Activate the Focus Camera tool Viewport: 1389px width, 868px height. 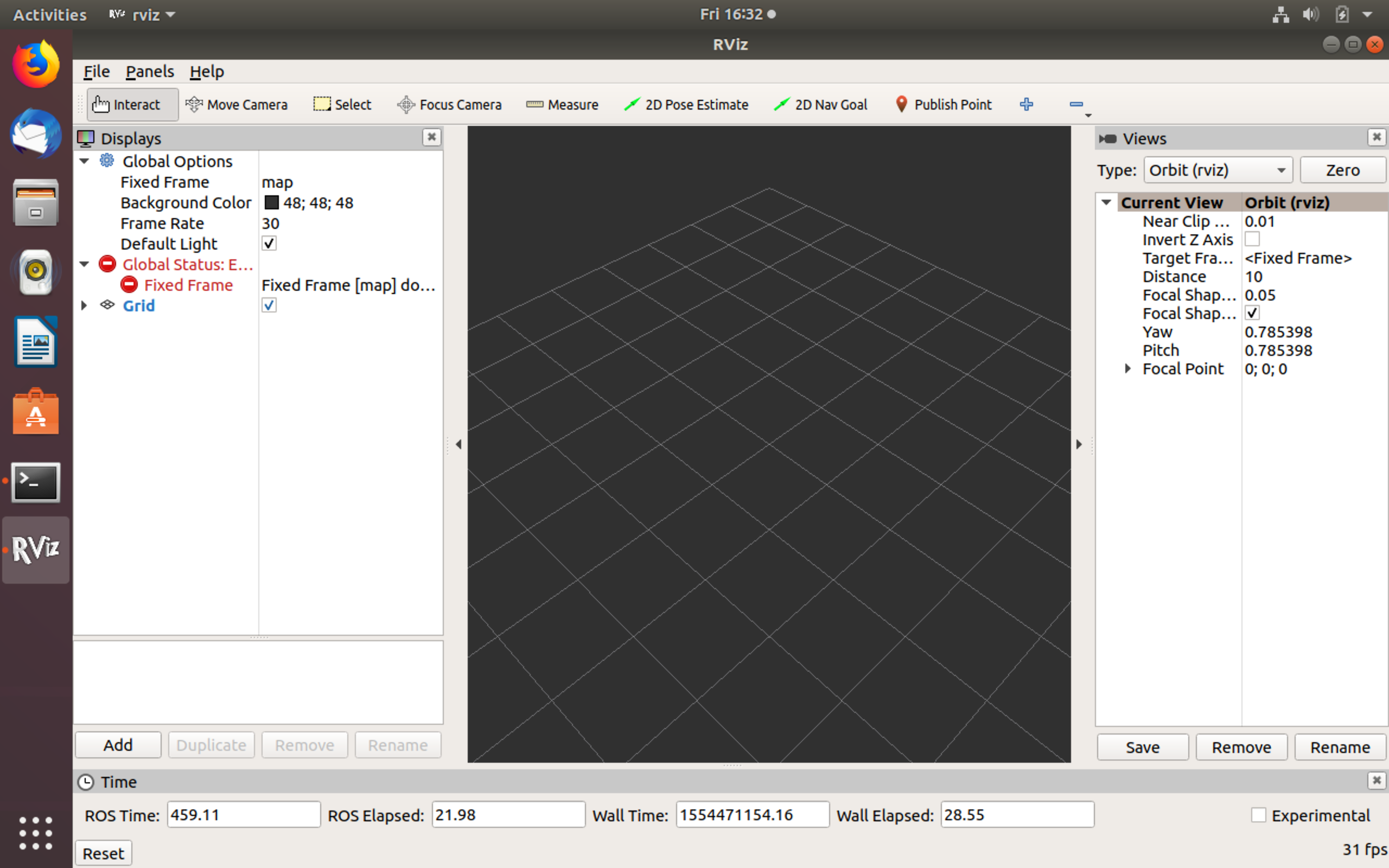click(449, 105)
